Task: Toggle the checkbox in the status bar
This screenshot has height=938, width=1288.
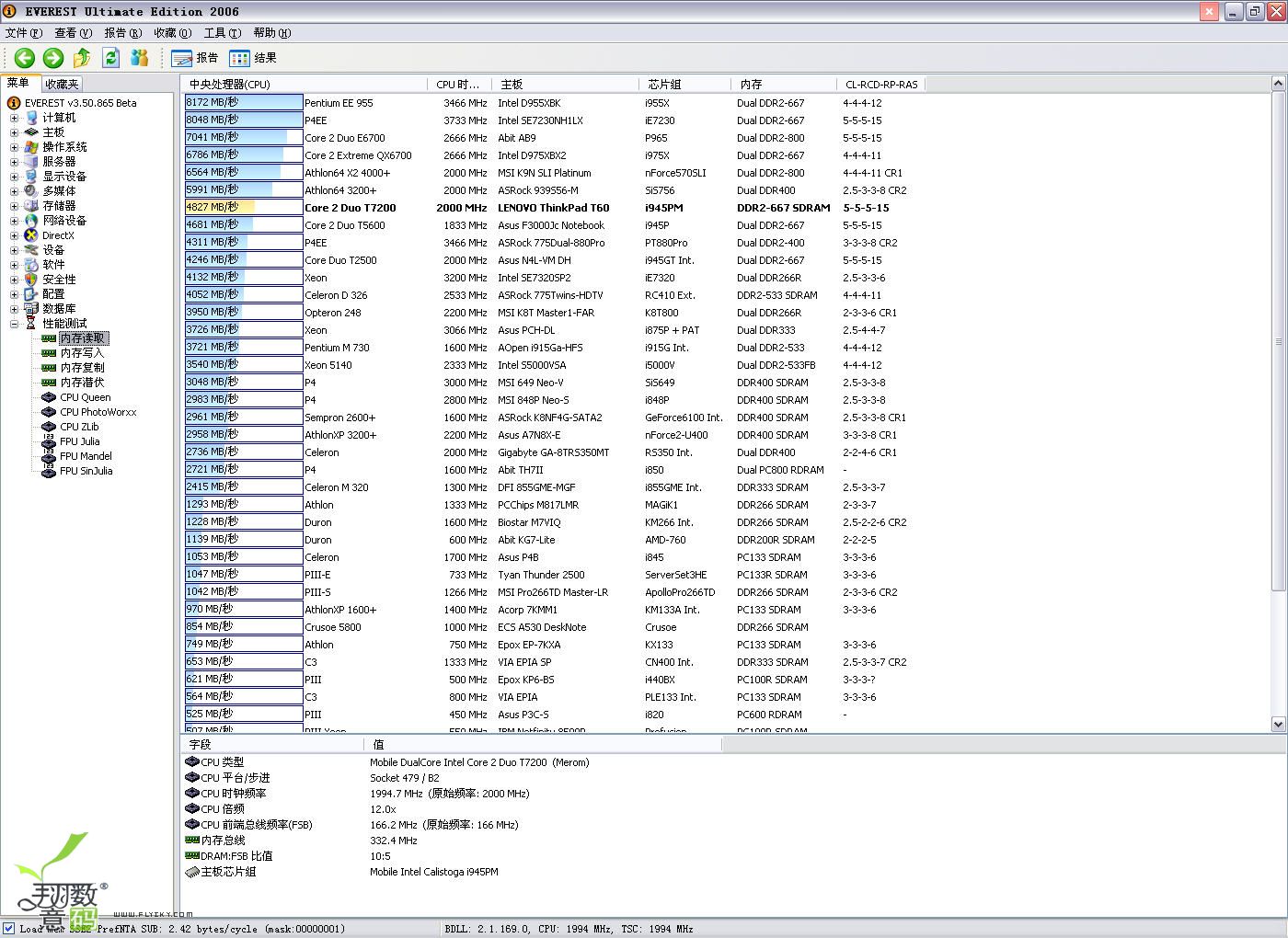Action: click(x=8, y=929)
